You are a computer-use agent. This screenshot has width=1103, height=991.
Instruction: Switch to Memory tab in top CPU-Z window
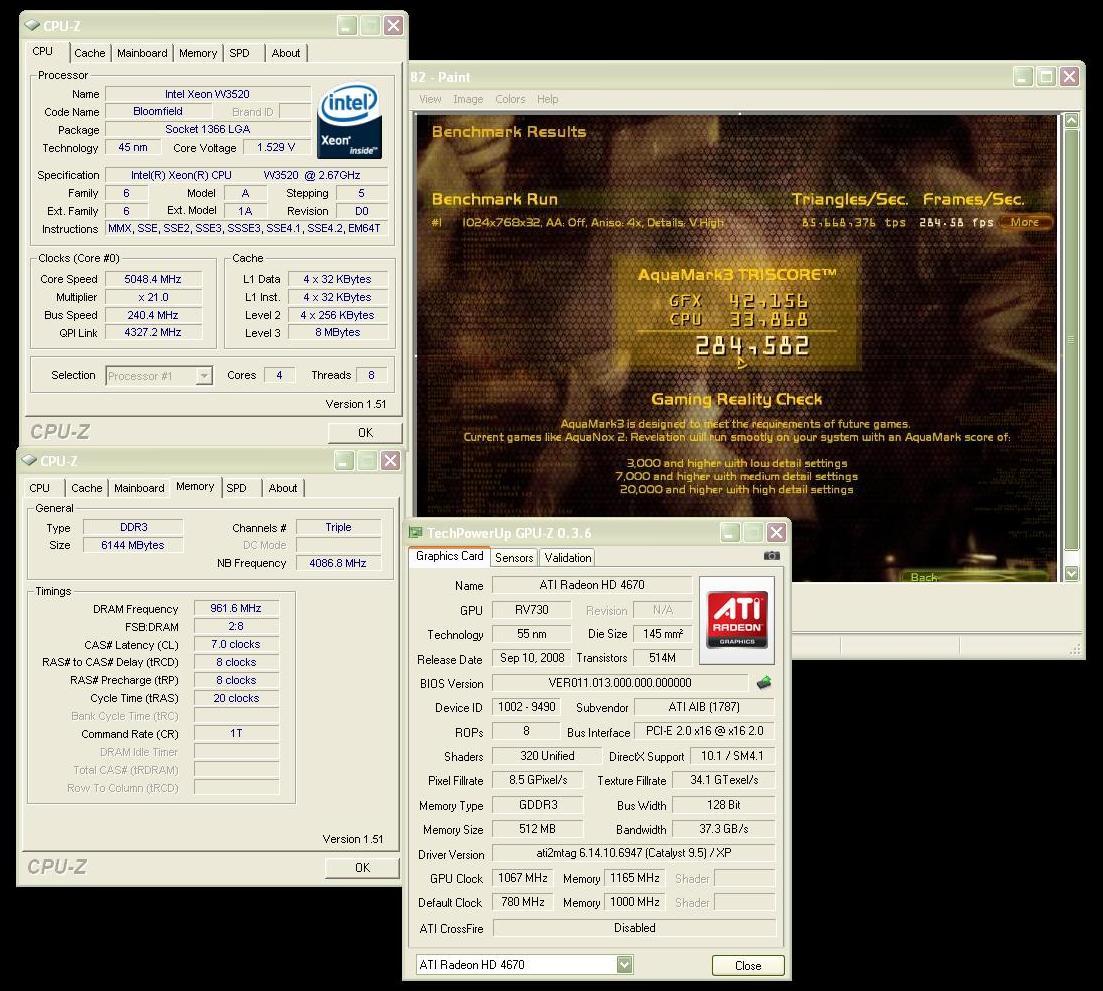coord(198,53)
